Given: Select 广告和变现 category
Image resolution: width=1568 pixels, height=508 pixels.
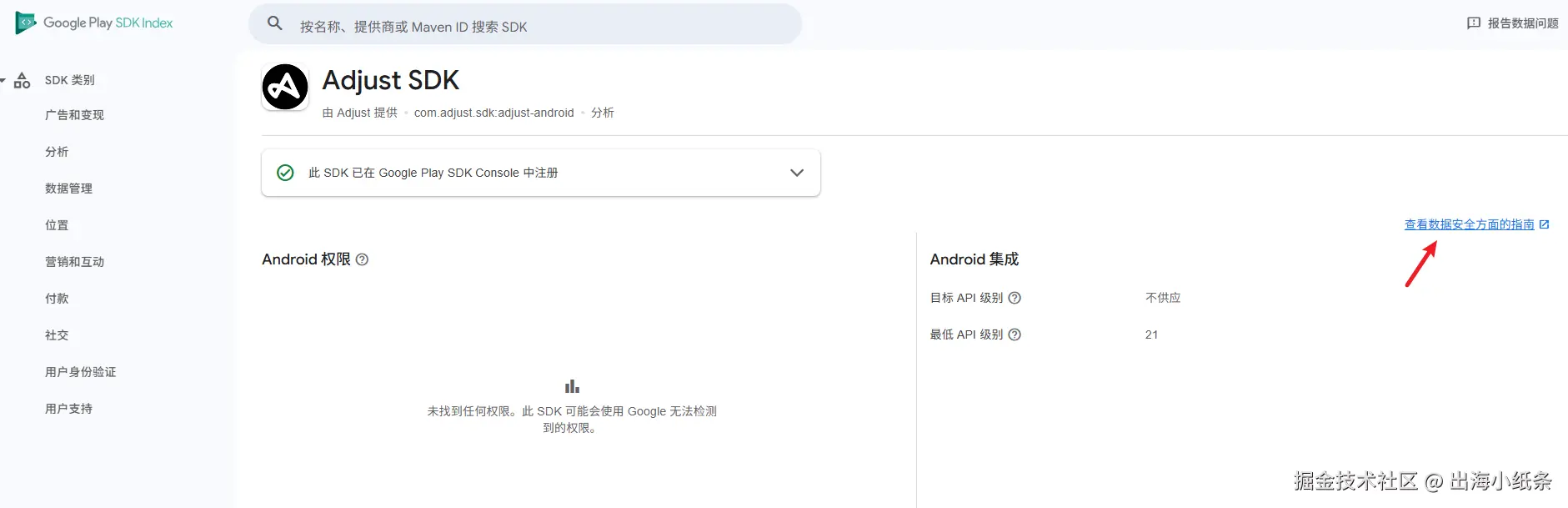Looking at the screenshot, I should pos(74,115).
